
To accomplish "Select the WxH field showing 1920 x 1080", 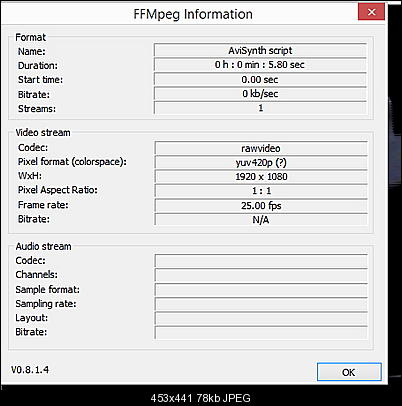I will (x=261, y=177).
